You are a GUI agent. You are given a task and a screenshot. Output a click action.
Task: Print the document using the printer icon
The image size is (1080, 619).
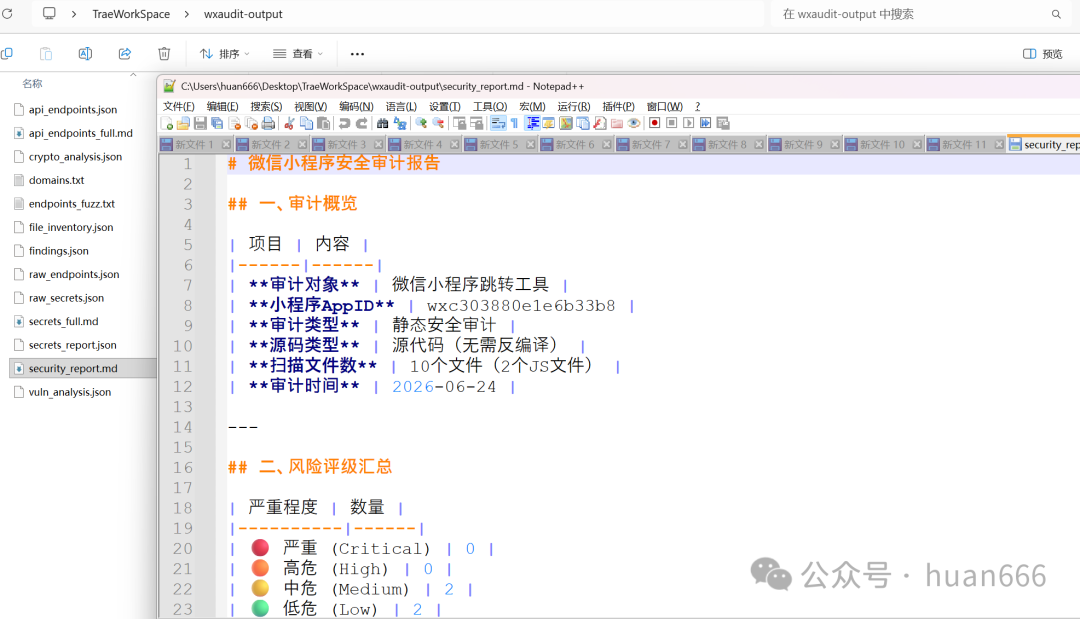(268, 123)
